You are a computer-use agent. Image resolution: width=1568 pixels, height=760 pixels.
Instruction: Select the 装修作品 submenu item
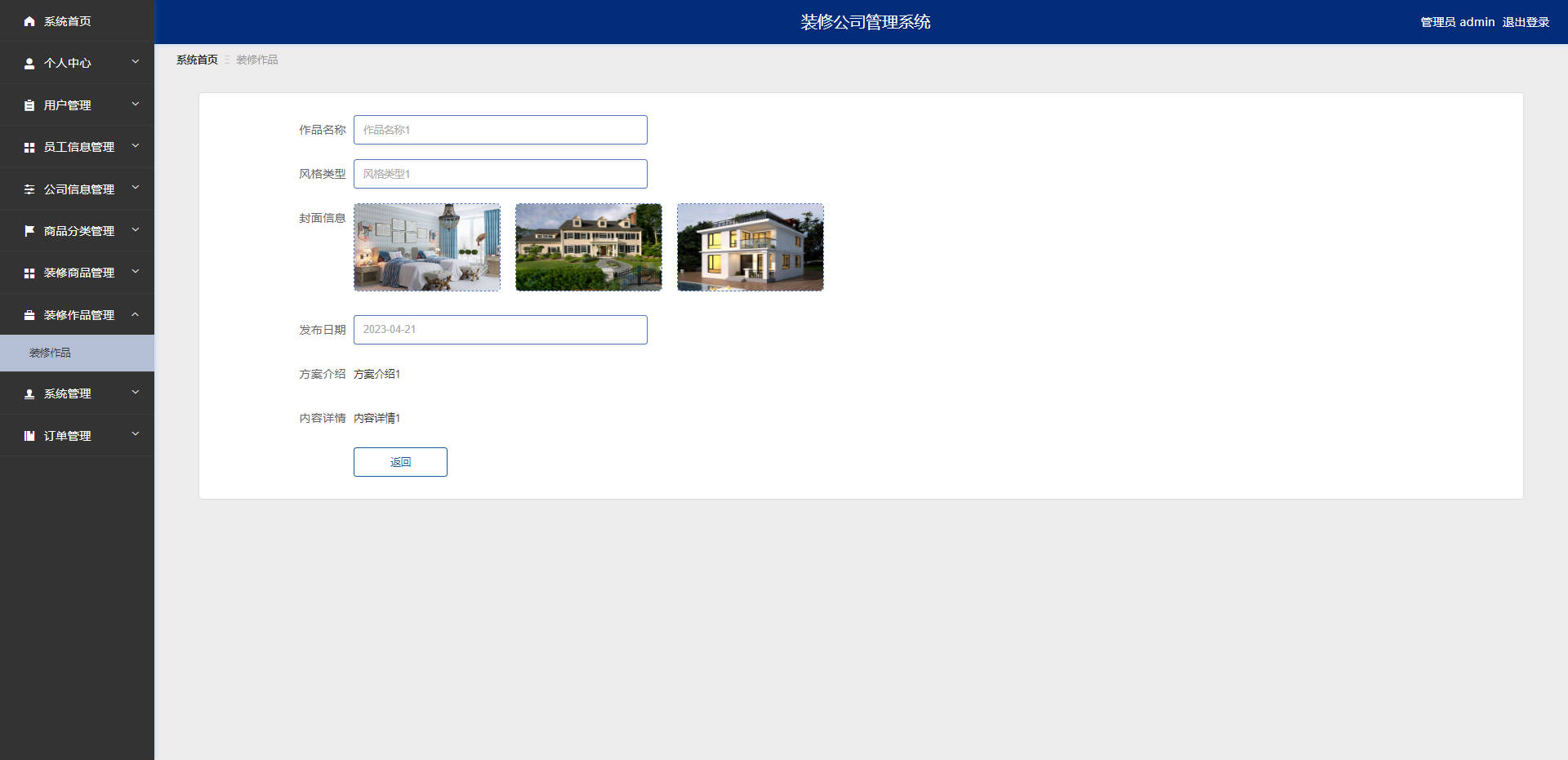[x=77, y=353]
